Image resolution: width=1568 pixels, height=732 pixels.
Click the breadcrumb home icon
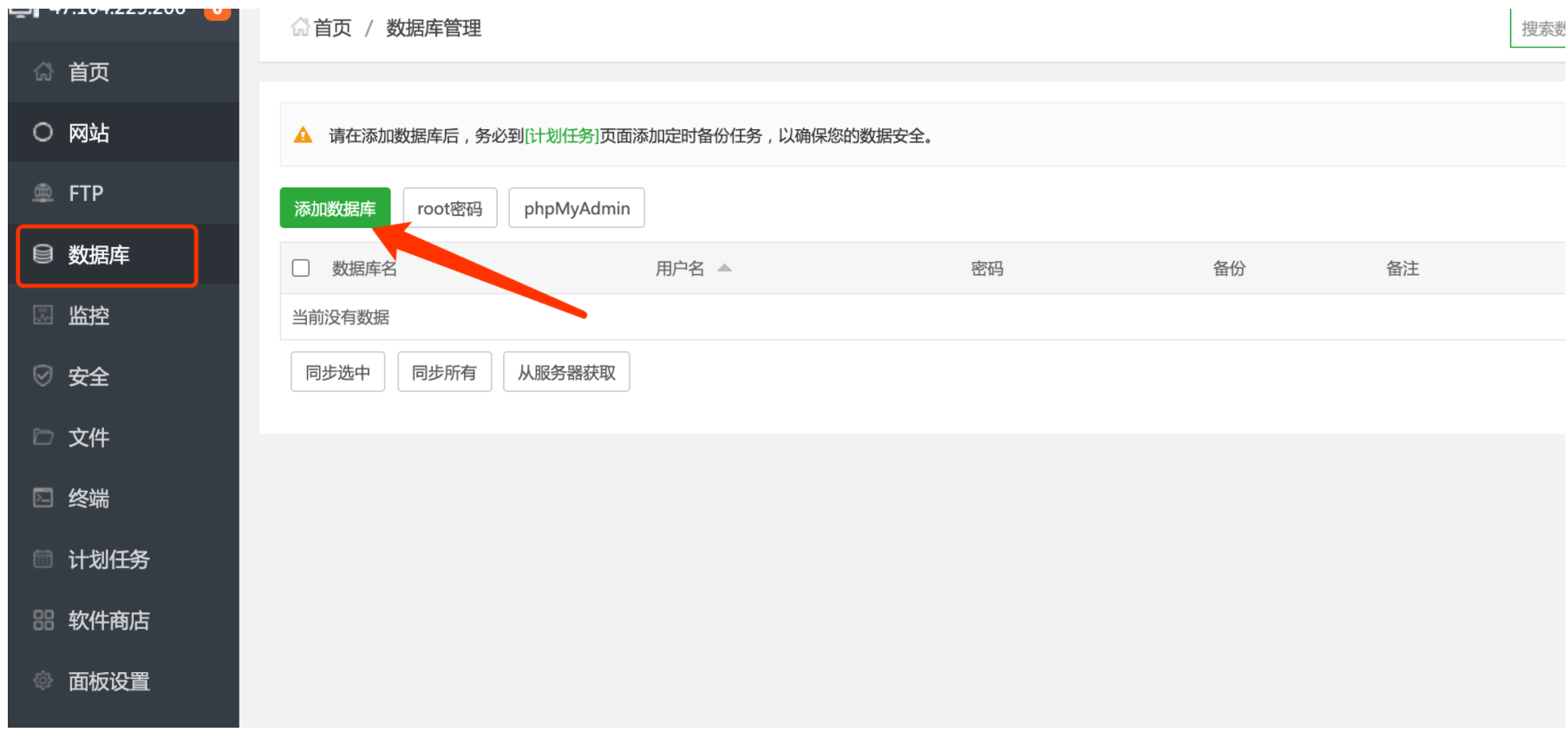pos(300,28)
